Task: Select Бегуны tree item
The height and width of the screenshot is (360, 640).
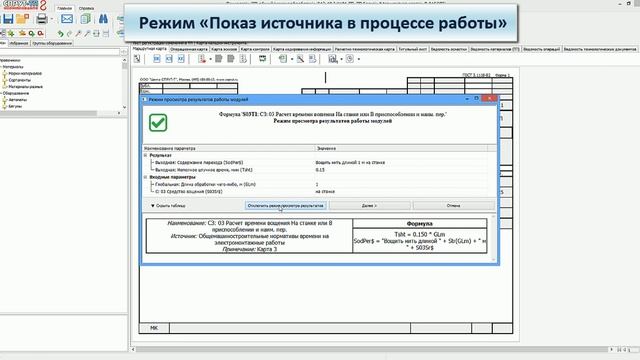Action: 15,106
